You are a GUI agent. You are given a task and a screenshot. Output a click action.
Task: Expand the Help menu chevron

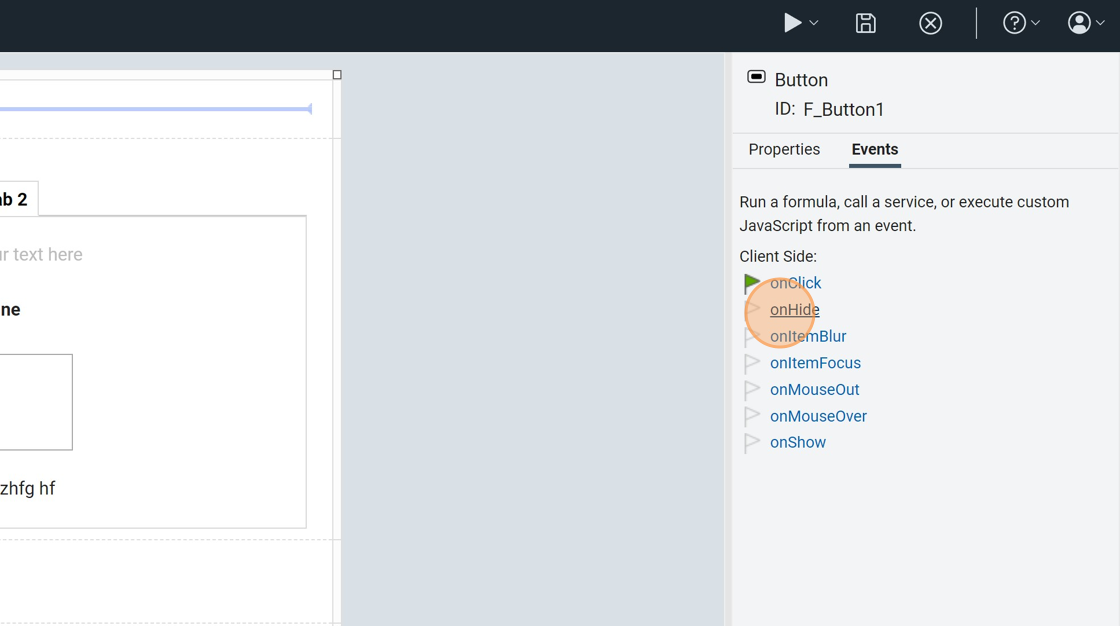click(x=1036, y=23)
